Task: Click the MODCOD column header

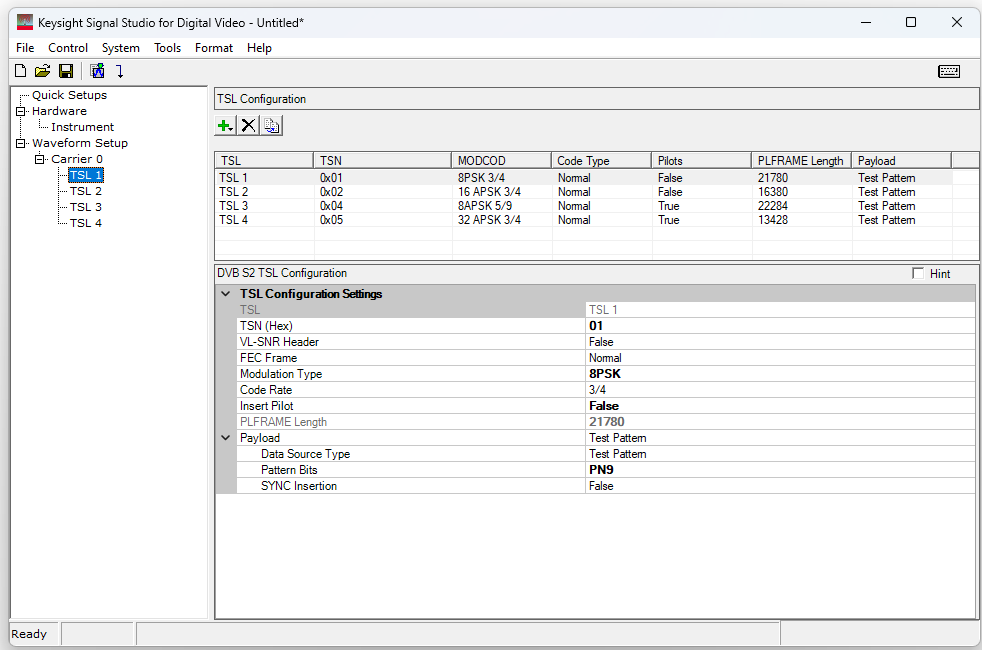Action: 501,161
